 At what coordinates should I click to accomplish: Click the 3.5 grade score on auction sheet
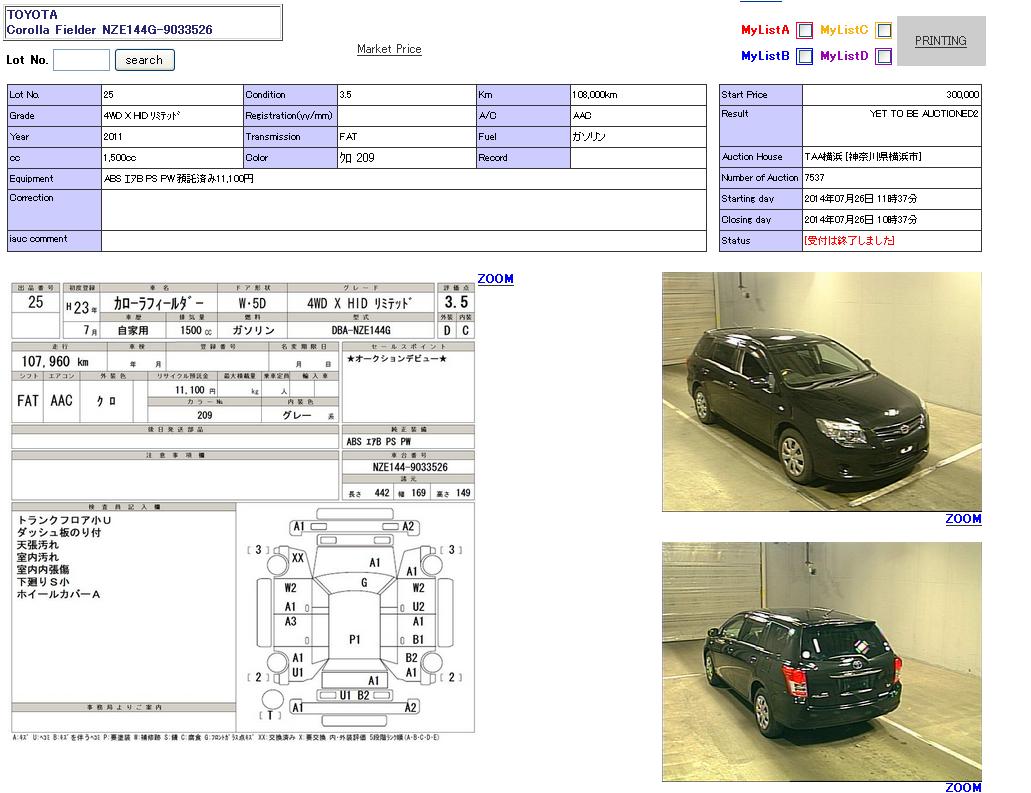(x=456, y=302)
